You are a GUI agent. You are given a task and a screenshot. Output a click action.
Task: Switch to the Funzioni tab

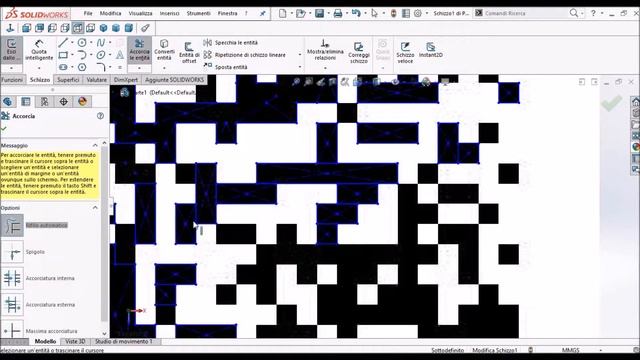pos(12,80)
